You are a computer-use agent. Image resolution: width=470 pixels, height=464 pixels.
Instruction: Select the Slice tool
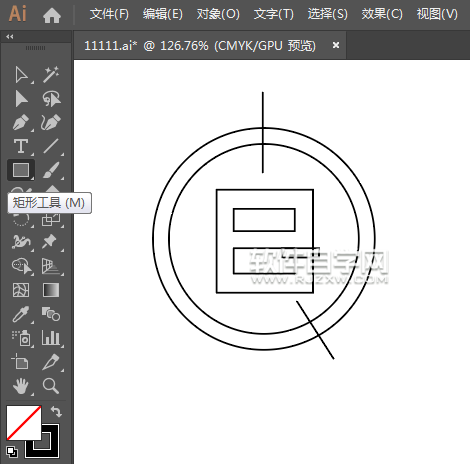(x=51, y=362)
